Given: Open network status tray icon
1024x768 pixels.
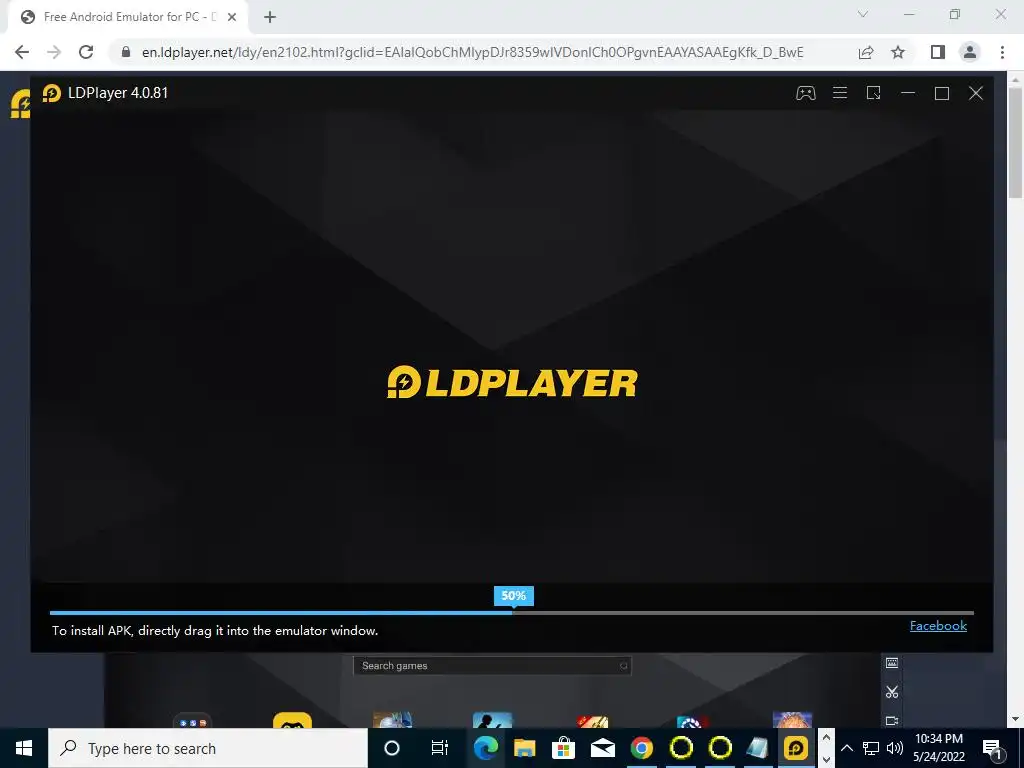Looking at the screenshot, I should [x=871, y=748].
